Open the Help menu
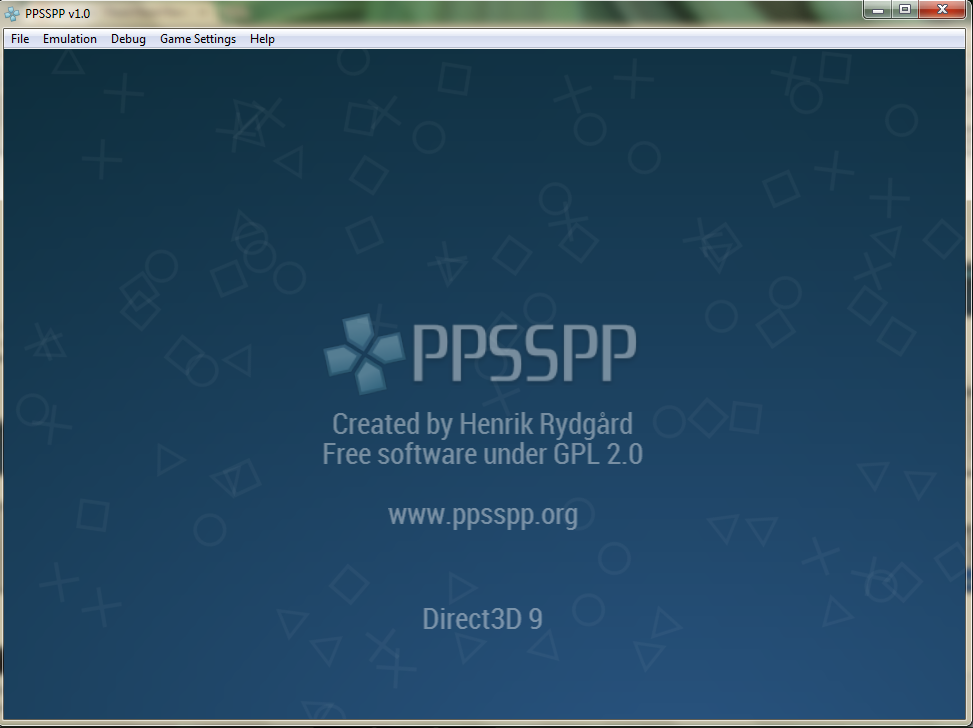This screenshot has height=728, width=973. click(262, 38)
